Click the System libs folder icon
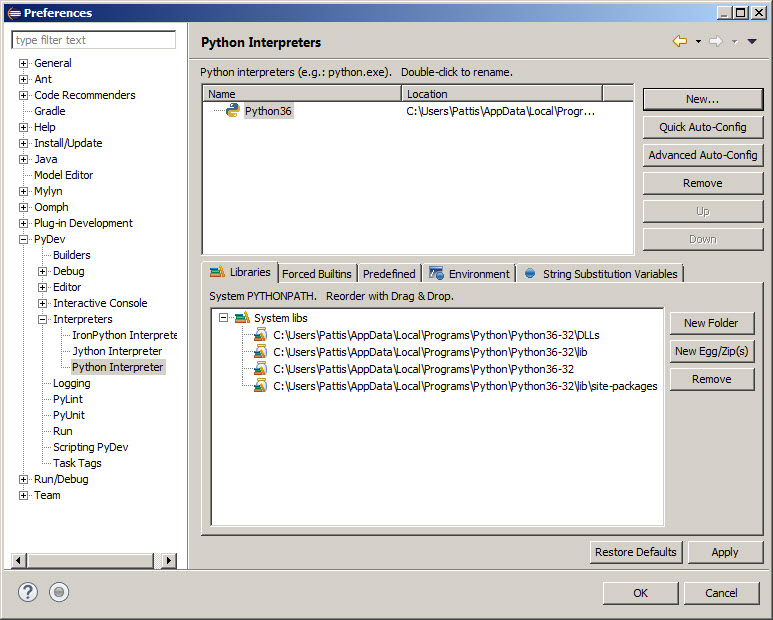 (241, 318)
